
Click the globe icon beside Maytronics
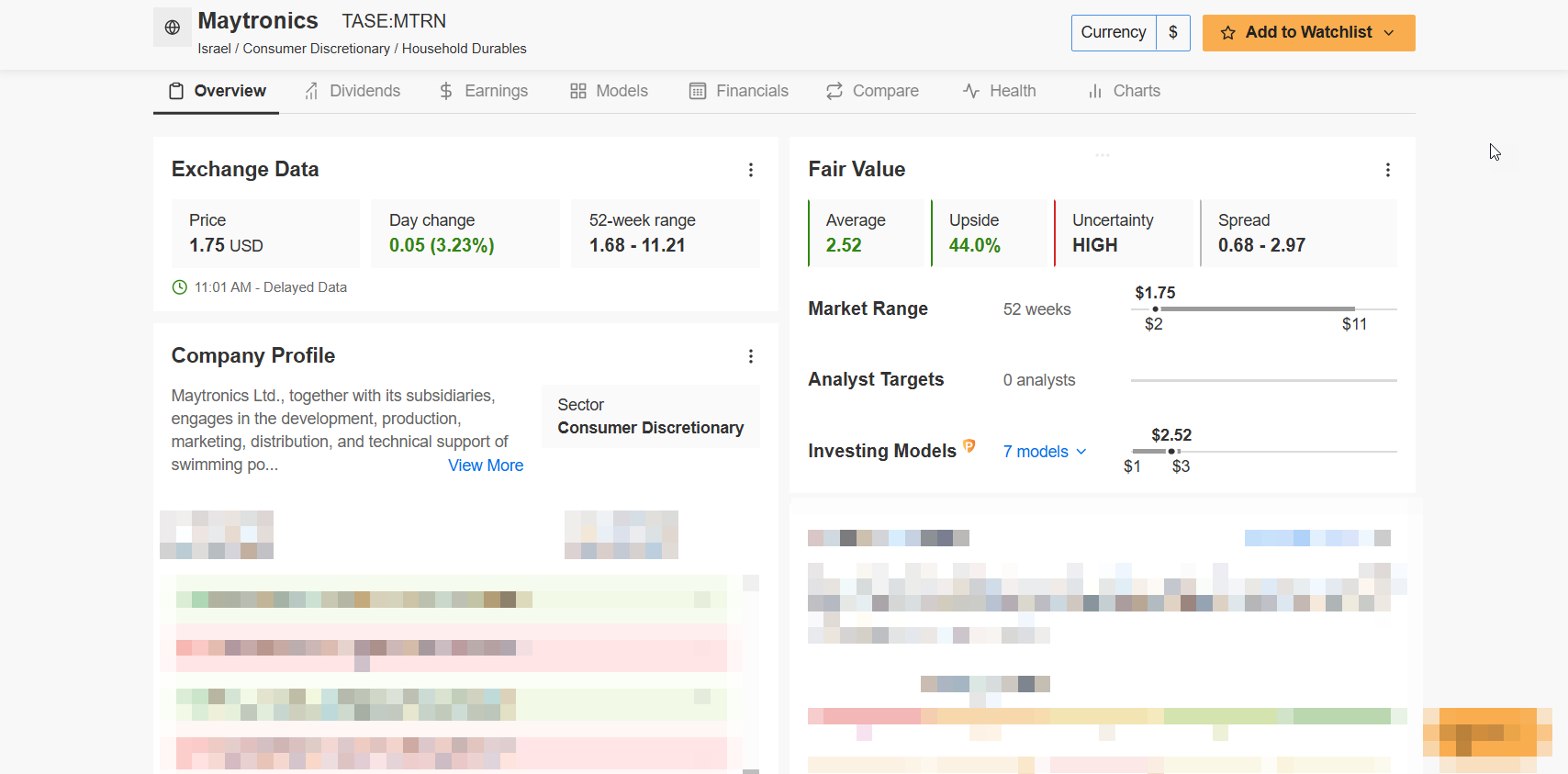[x=172, y=28]
